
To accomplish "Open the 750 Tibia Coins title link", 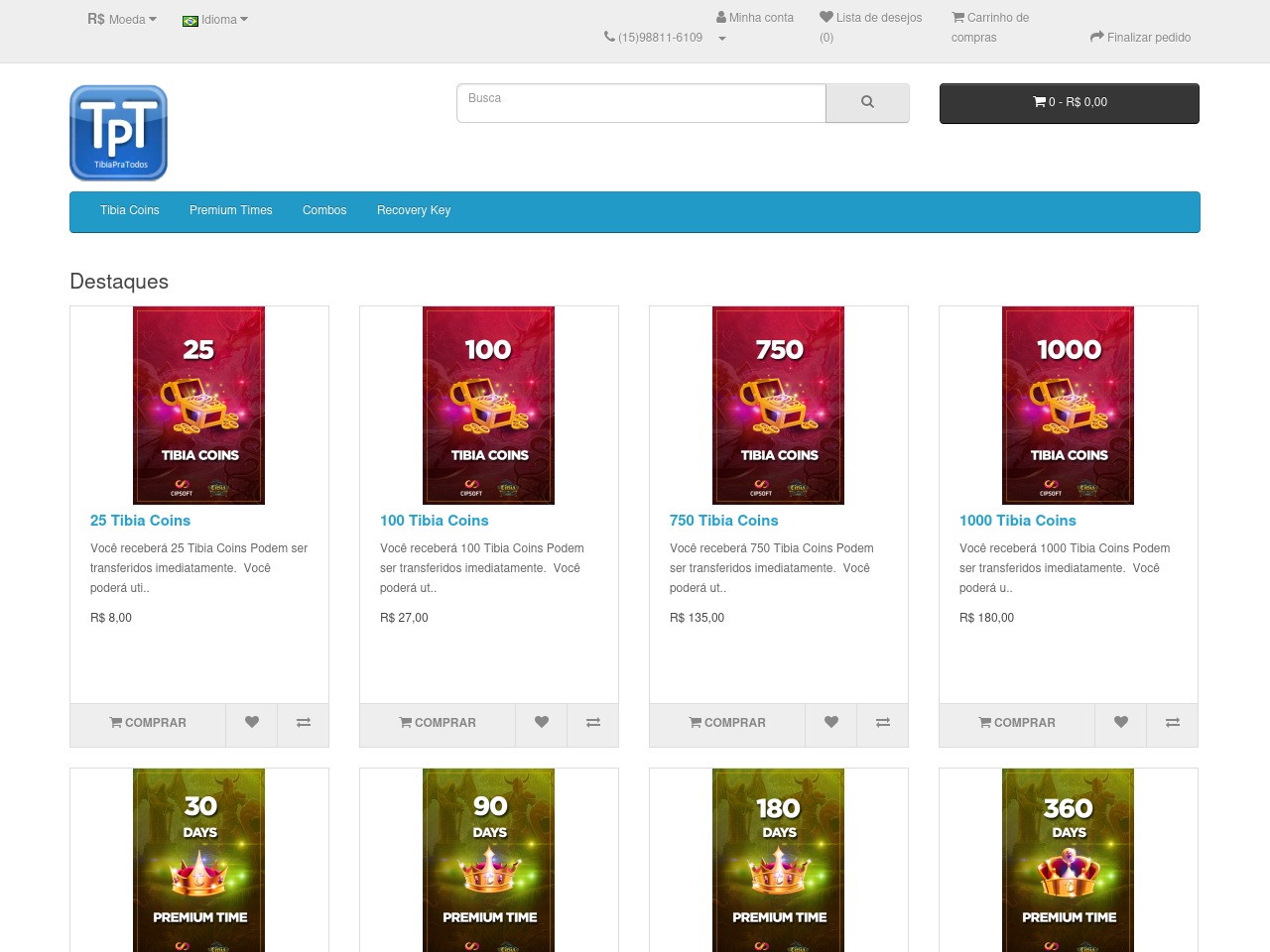I will 723,521.
